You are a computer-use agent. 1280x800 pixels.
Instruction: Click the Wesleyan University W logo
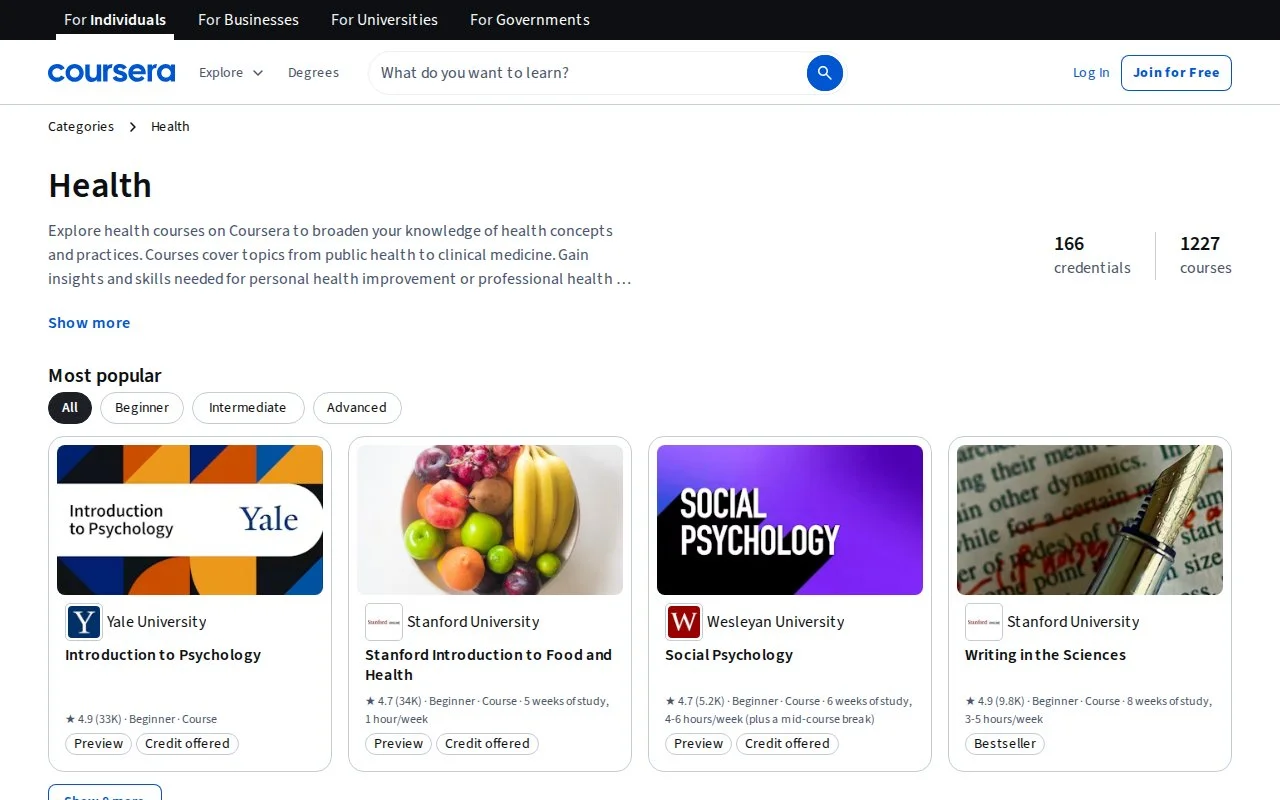(684, 622)
